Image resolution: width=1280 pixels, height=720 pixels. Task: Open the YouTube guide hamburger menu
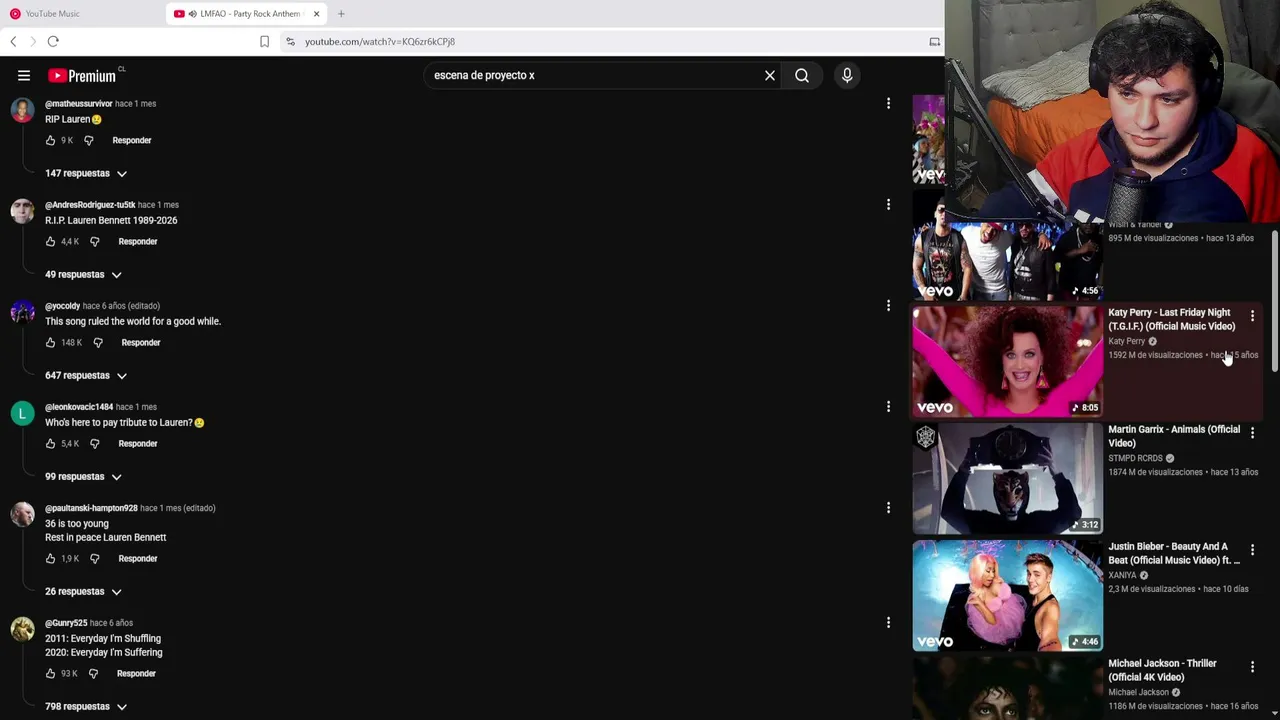(x=24, y=75)
